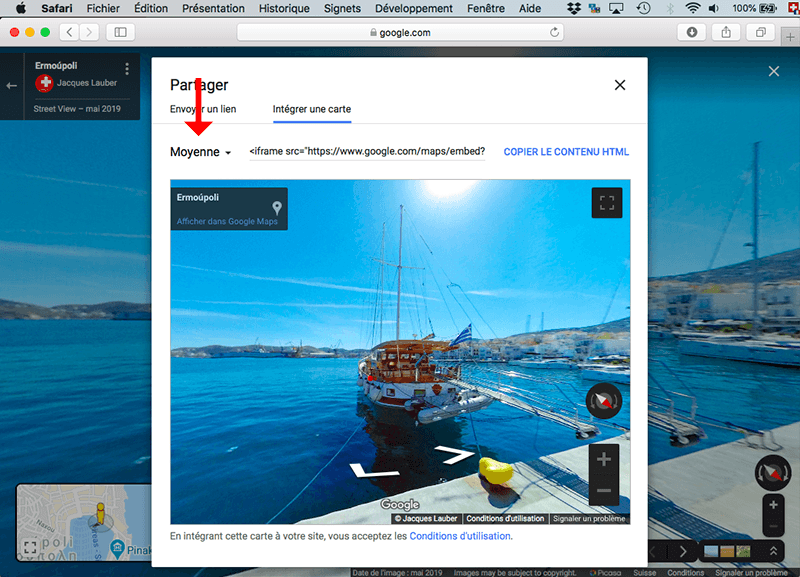
Task: Click COPIER LE CONTENU HTML
Action: pos(566,152)
